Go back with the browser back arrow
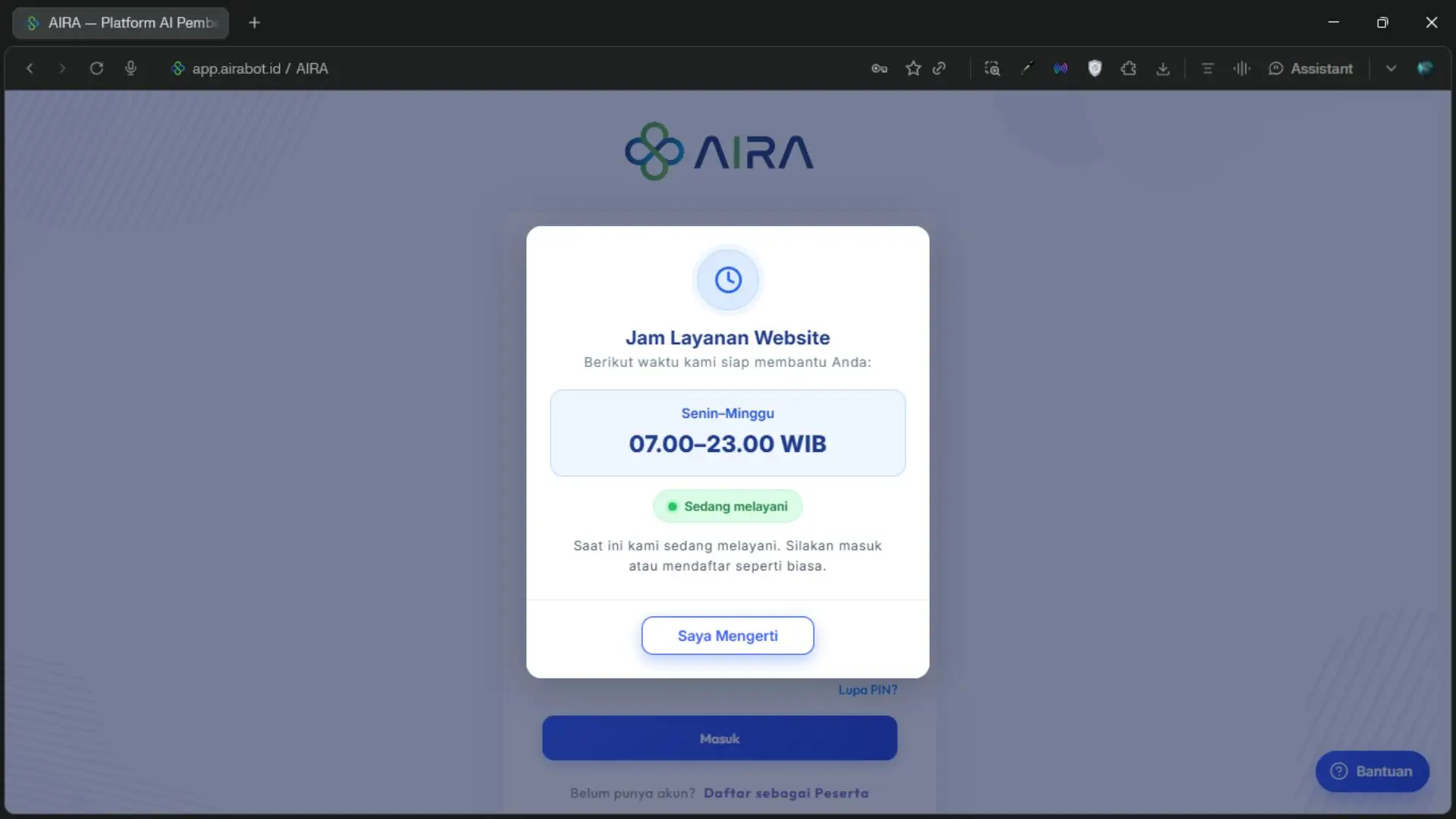 (x=30, y=68)
